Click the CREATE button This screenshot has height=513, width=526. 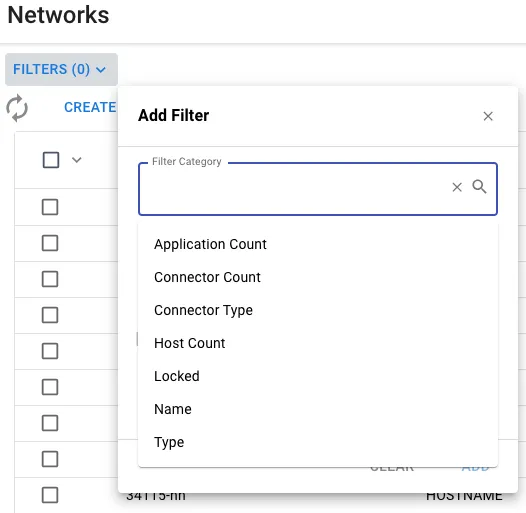point(90,107)
